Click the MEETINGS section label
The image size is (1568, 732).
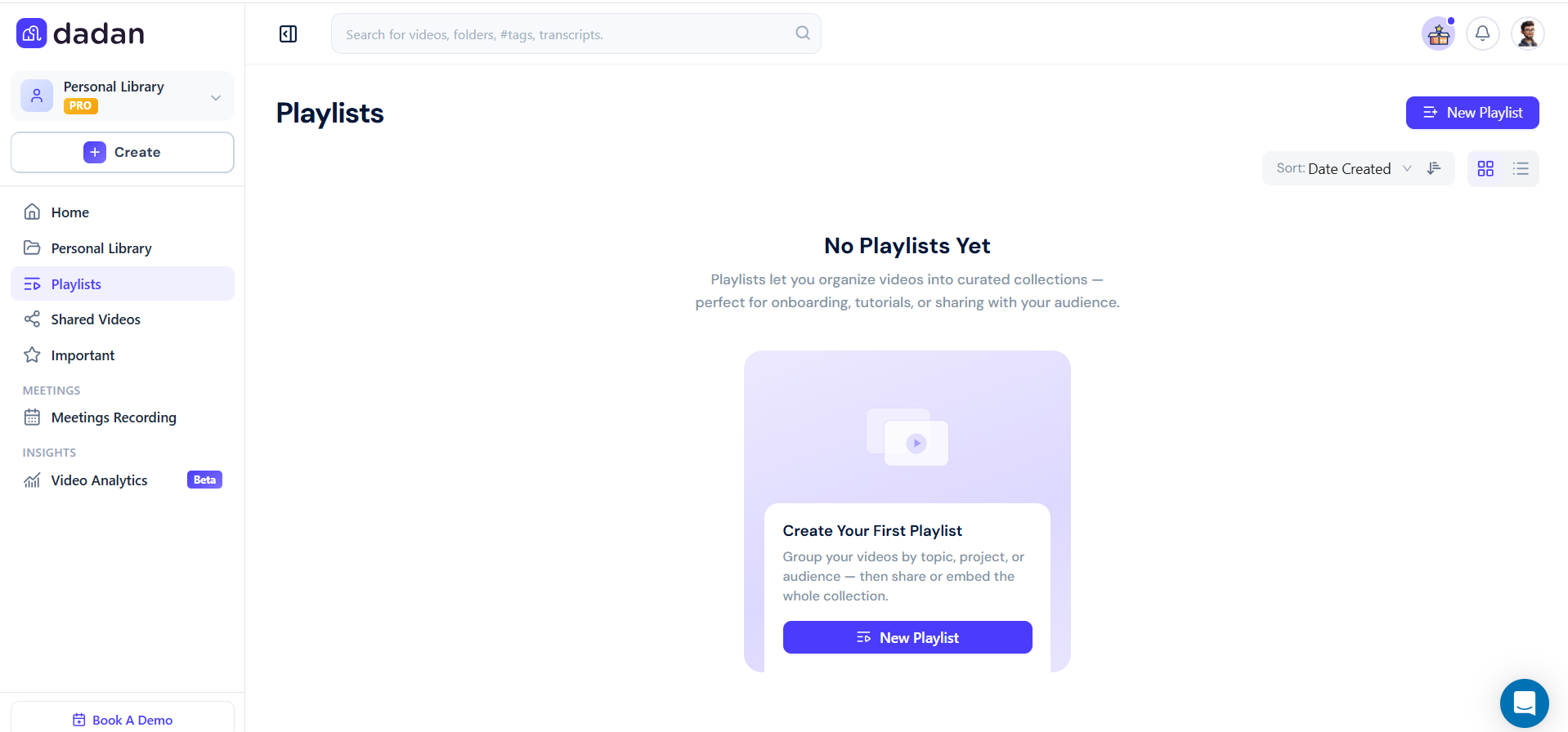click(x=52, y=391)
